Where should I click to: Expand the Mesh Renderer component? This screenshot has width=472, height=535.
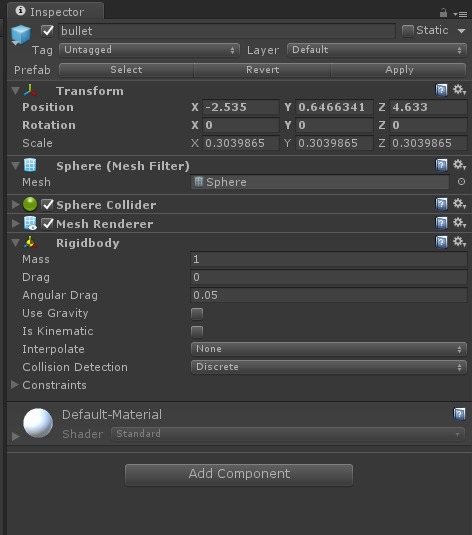click(15, 223)
